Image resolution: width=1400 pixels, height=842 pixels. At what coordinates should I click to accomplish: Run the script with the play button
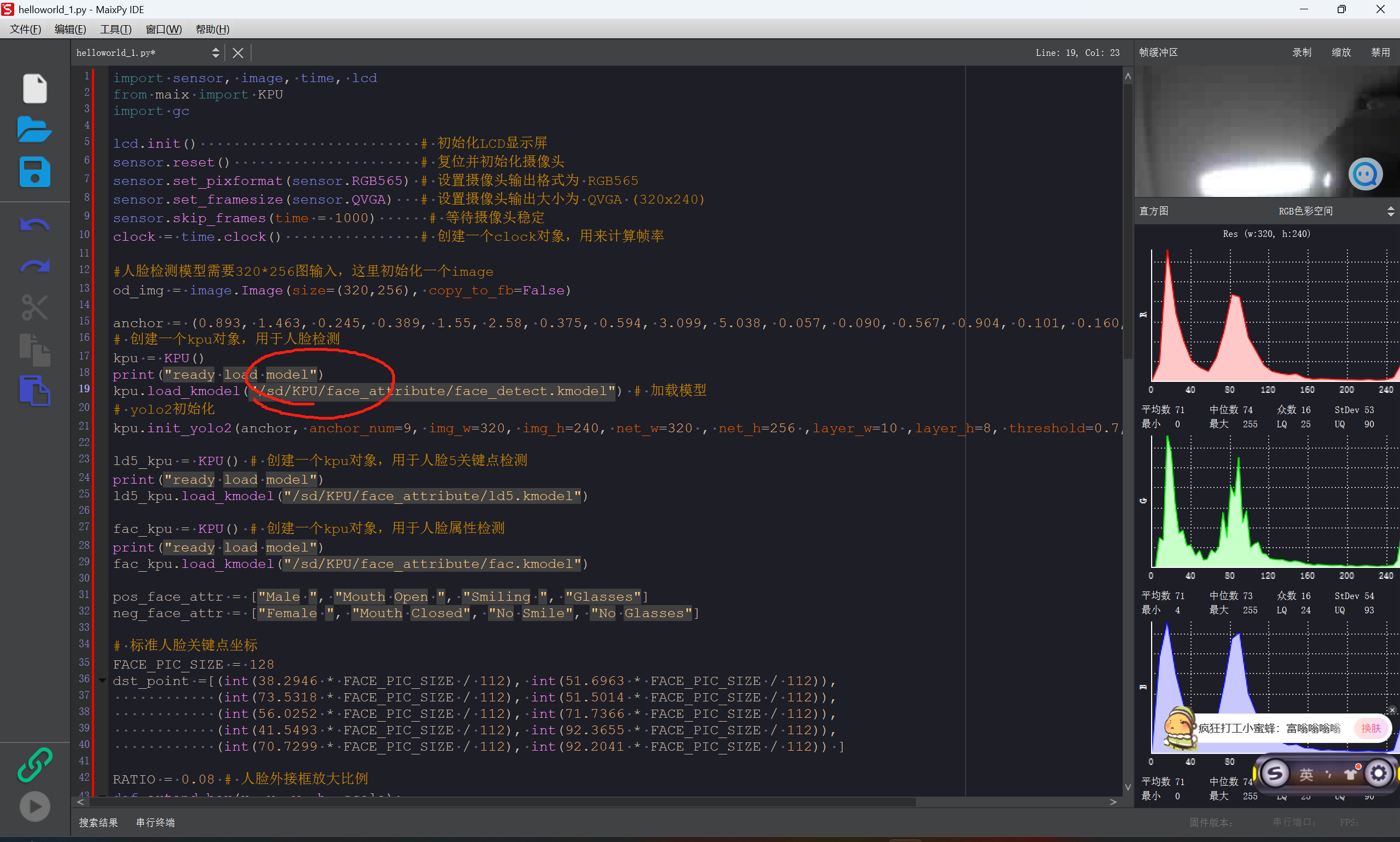tap(34, 806)
